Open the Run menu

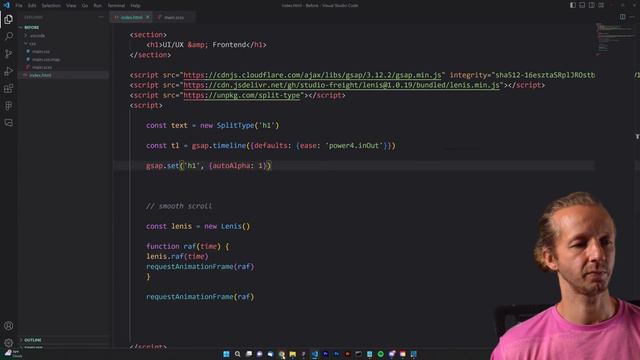click(x=98, y=6)
